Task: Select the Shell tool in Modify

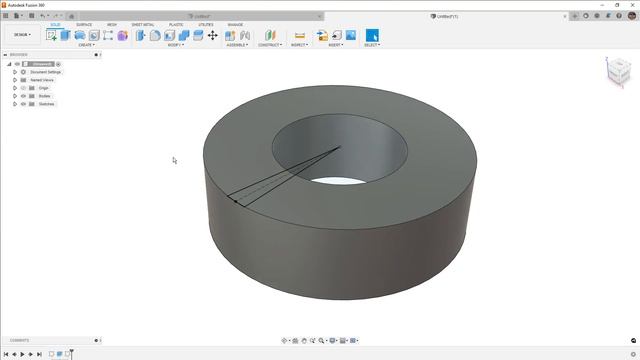Action: pyautogui.click(x=169, y=36)
